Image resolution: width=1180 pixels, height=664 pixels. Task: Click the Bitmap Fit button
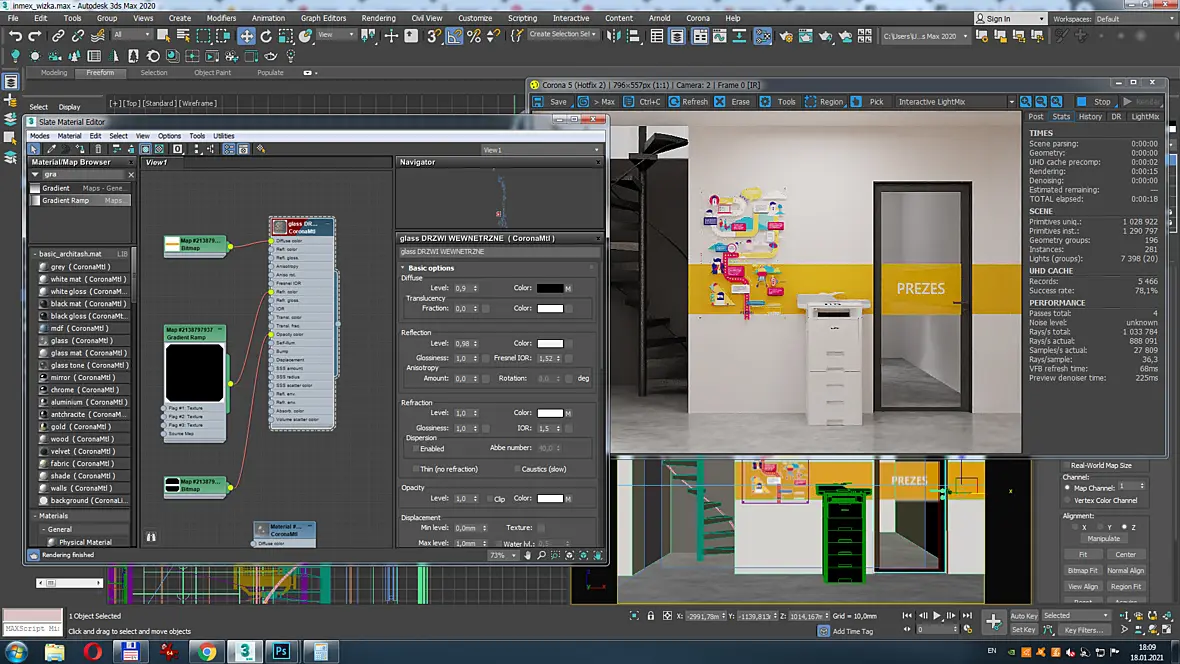coord(1082,571)
